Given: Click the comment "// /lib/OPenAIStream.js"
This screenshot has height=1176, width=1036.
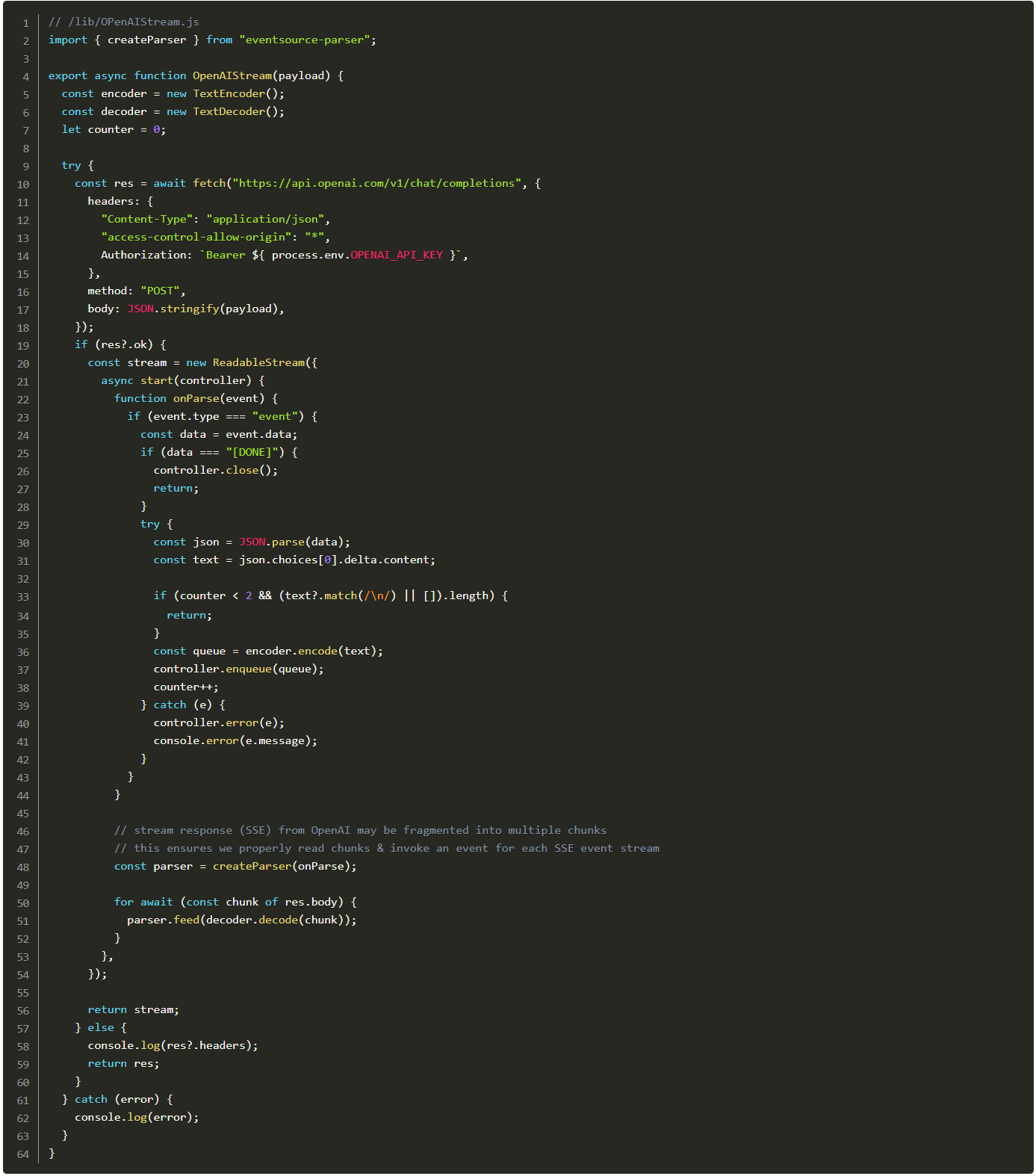Looking at the screenshot, I should click(124, 22).
